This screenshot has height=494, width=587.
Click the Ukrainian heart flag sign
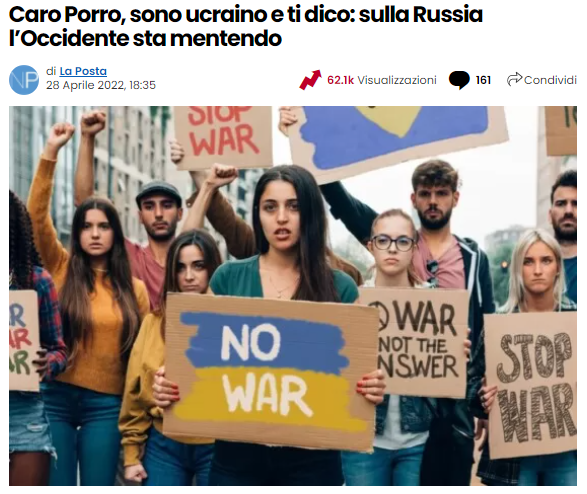click(397, 141)
